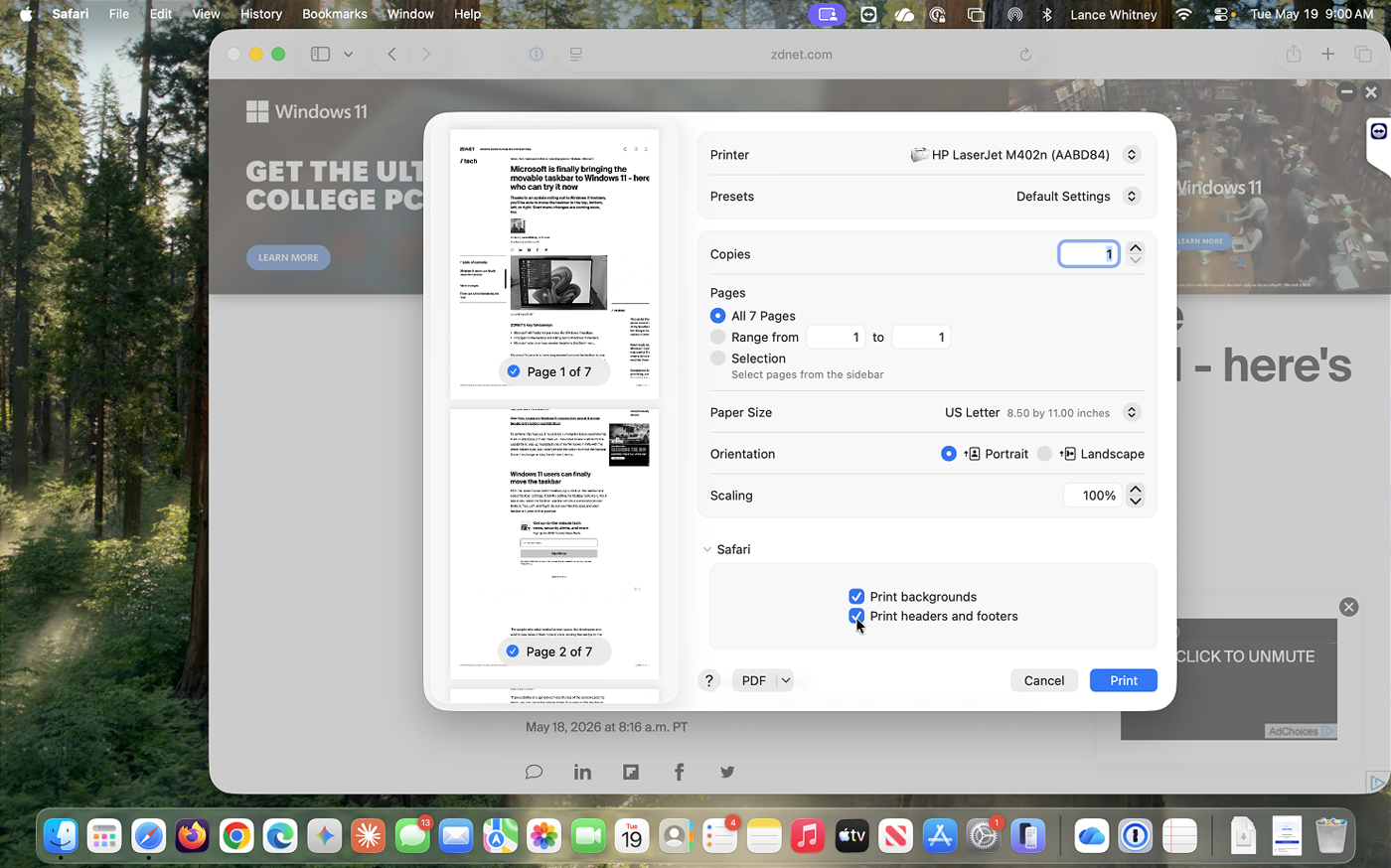Open the Bookmarks menu
This screenshot has height=868, width=1391.
click(335, 14)
